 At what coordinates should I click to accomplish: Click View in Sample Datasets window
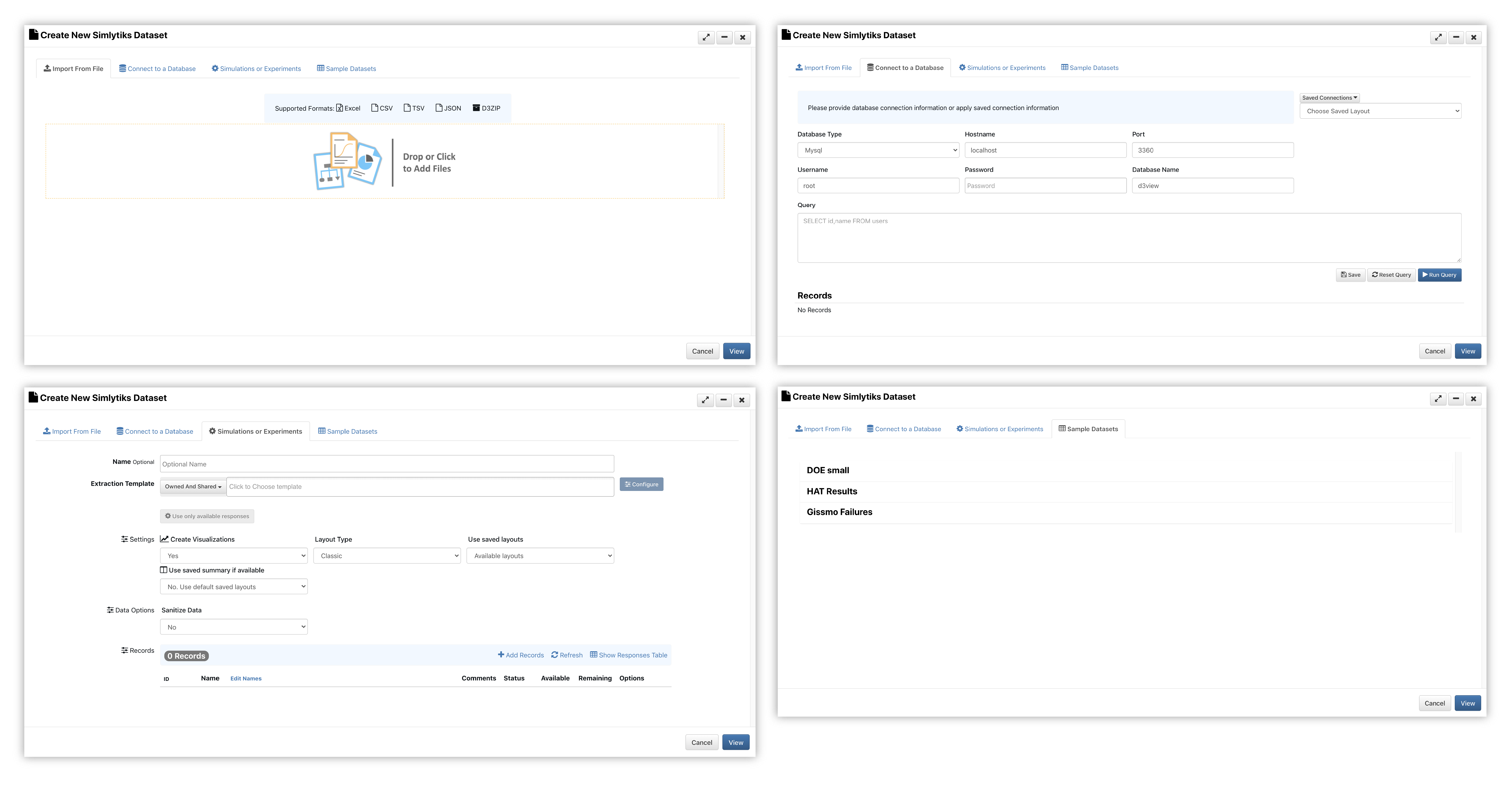coord(1468,703)
